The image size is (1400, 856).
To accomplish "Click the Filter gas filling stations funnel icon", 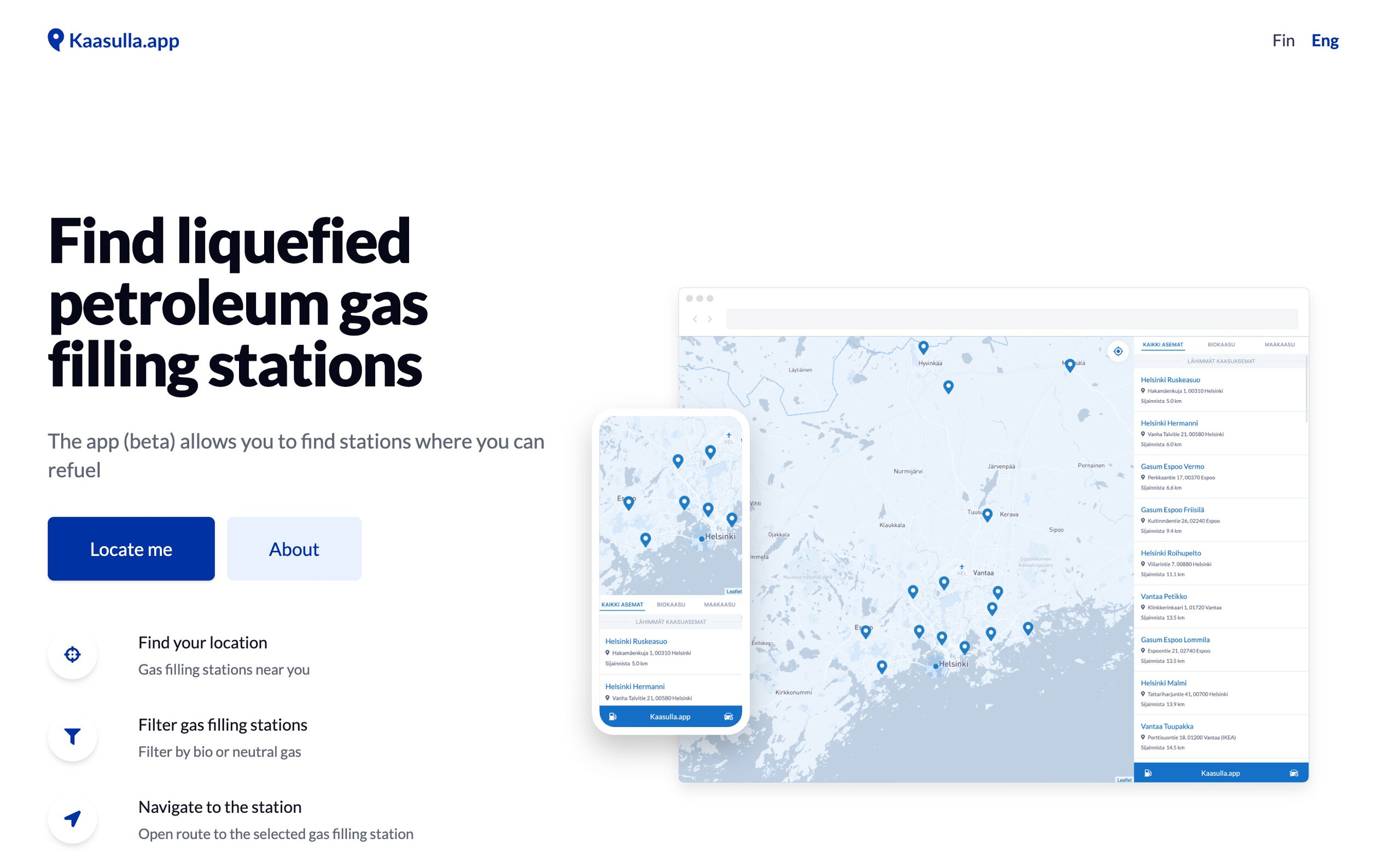I will point(72,737).
